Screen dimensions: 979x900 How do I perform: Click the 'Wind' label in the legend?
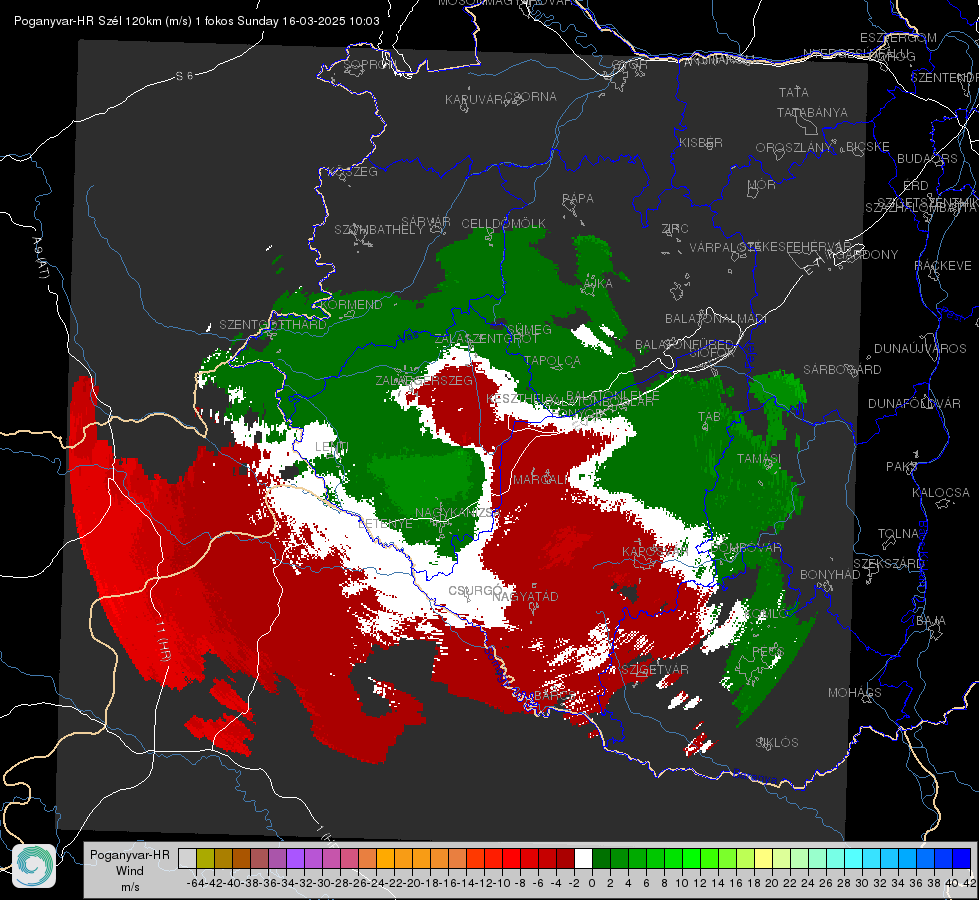(130, 871)
